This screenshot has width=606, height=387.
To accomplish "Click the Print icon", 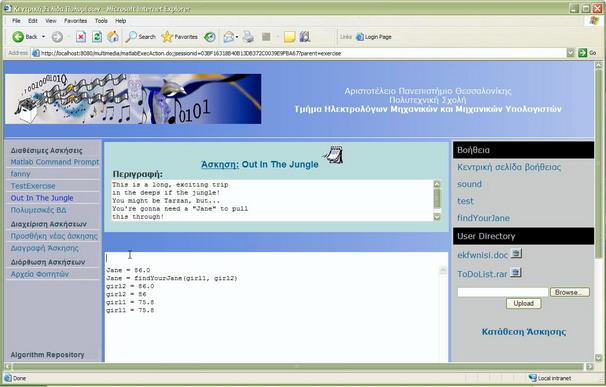I will click(249, 37).
